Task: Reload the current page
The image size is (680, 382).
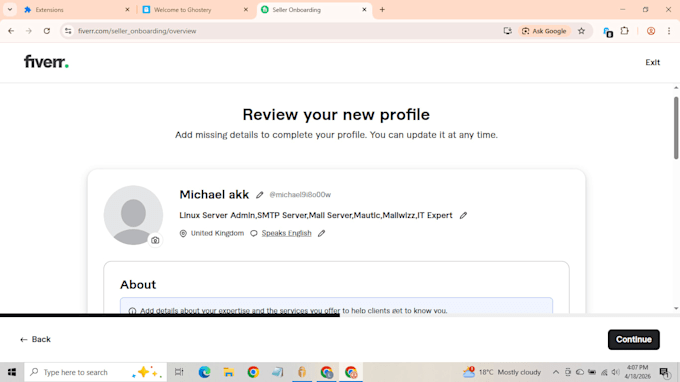Action: [47, 31]
